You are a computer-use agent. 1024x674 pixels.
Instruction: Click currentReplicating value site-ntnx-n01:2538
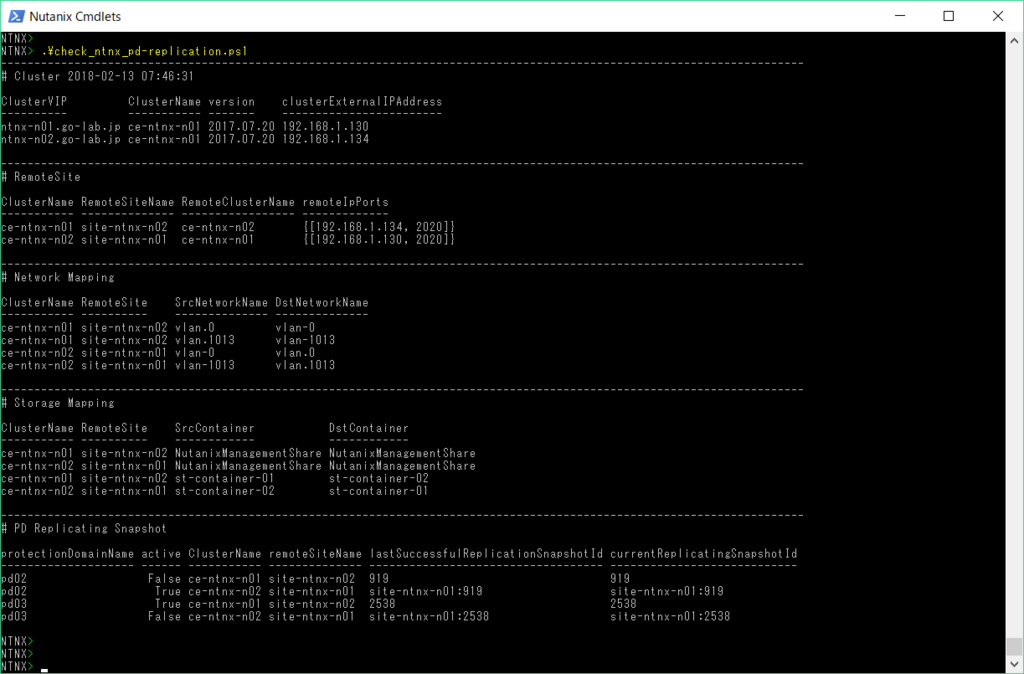point(670,616)
